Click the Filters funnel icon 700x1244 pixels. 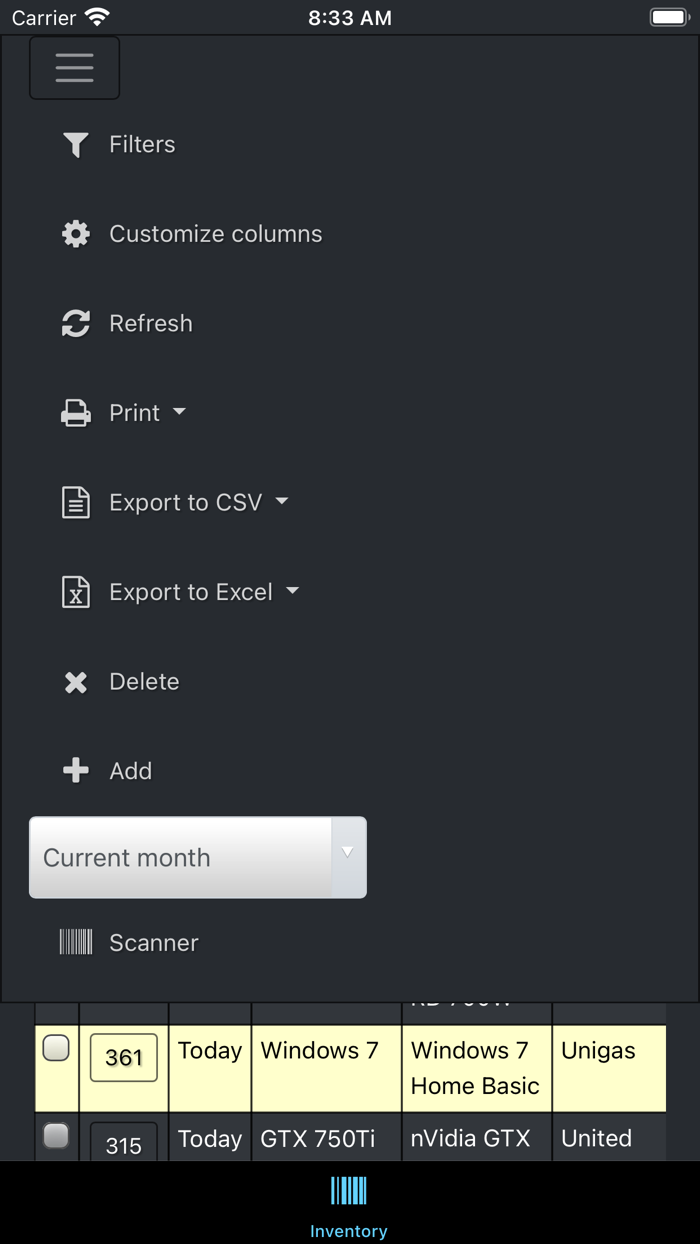pos(76,145)
